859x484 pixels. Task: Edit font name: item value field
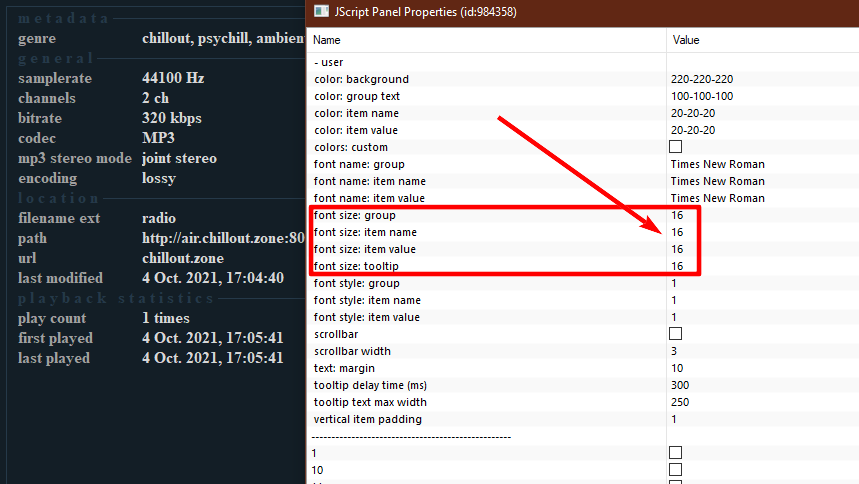pyautogui.click(x=718, y=198)
